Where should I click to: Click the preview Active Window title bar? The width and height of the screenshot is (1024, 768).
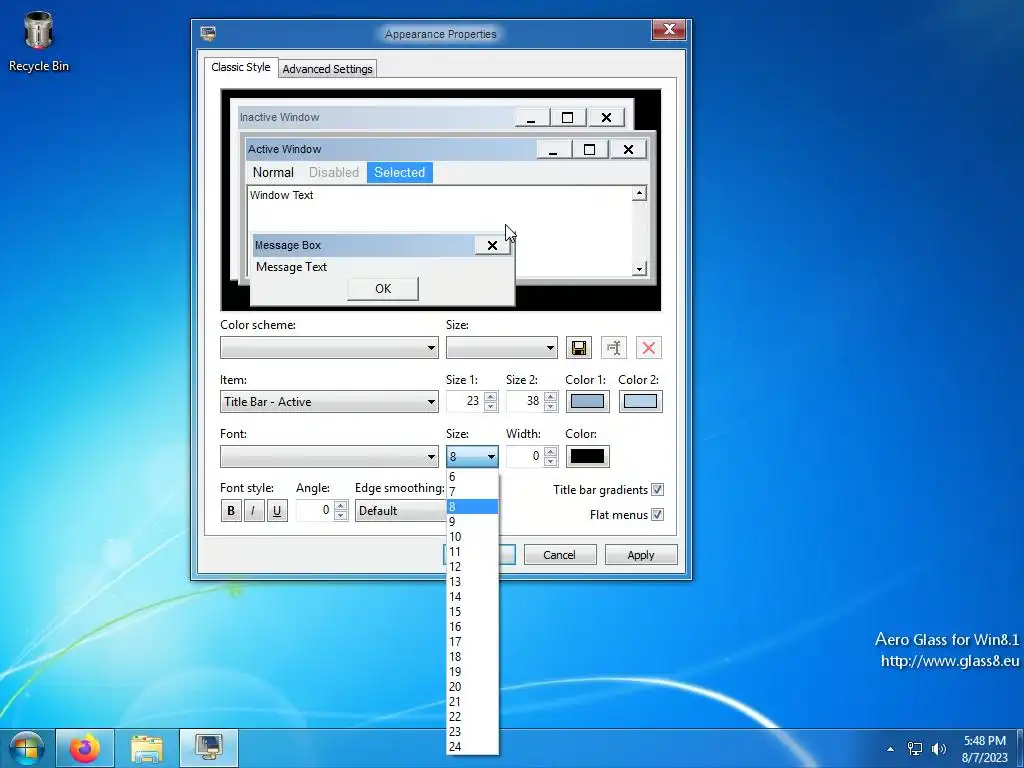point(392,150)
